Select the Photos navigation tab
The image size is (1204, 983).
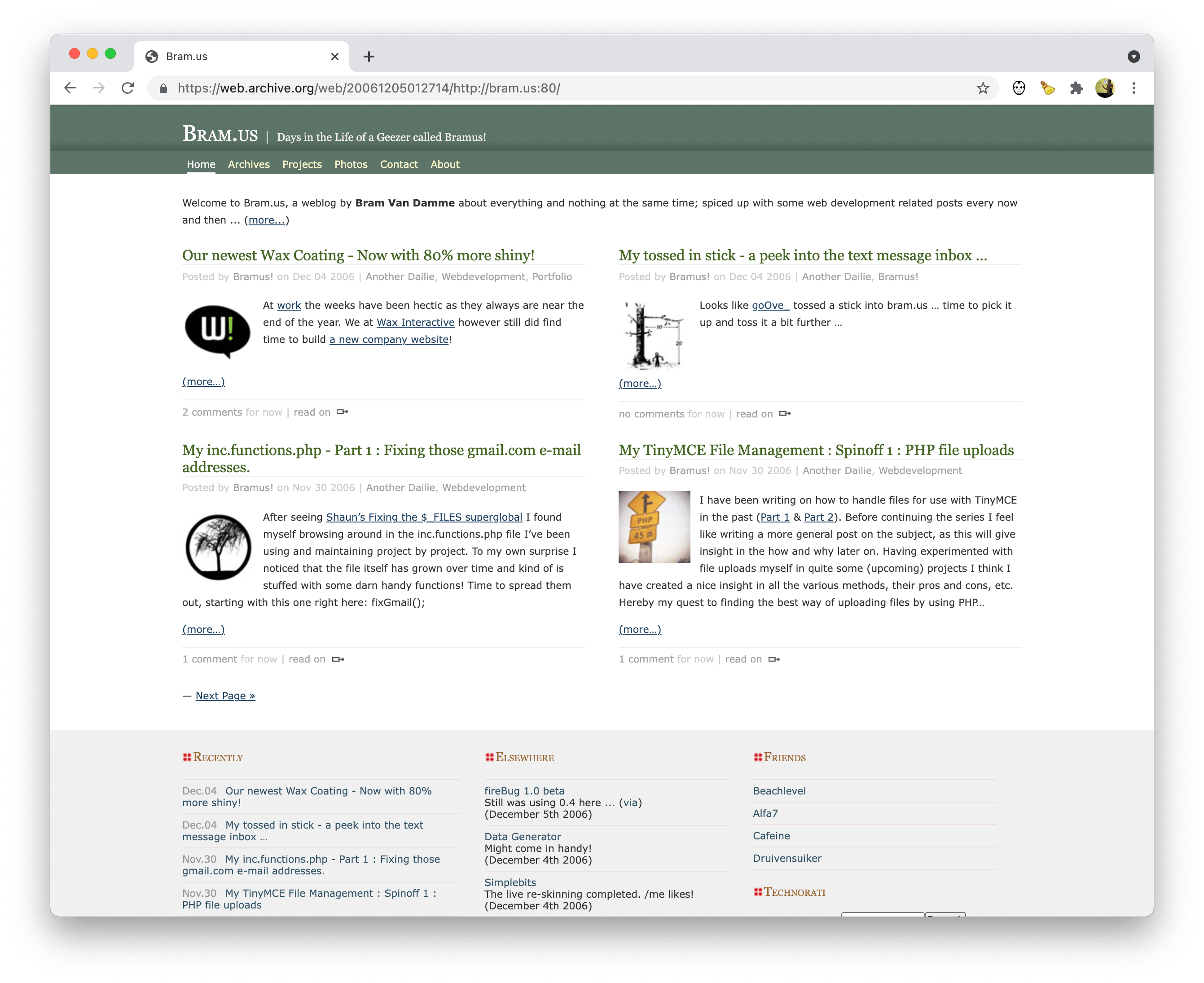click(x=351, y=164)
